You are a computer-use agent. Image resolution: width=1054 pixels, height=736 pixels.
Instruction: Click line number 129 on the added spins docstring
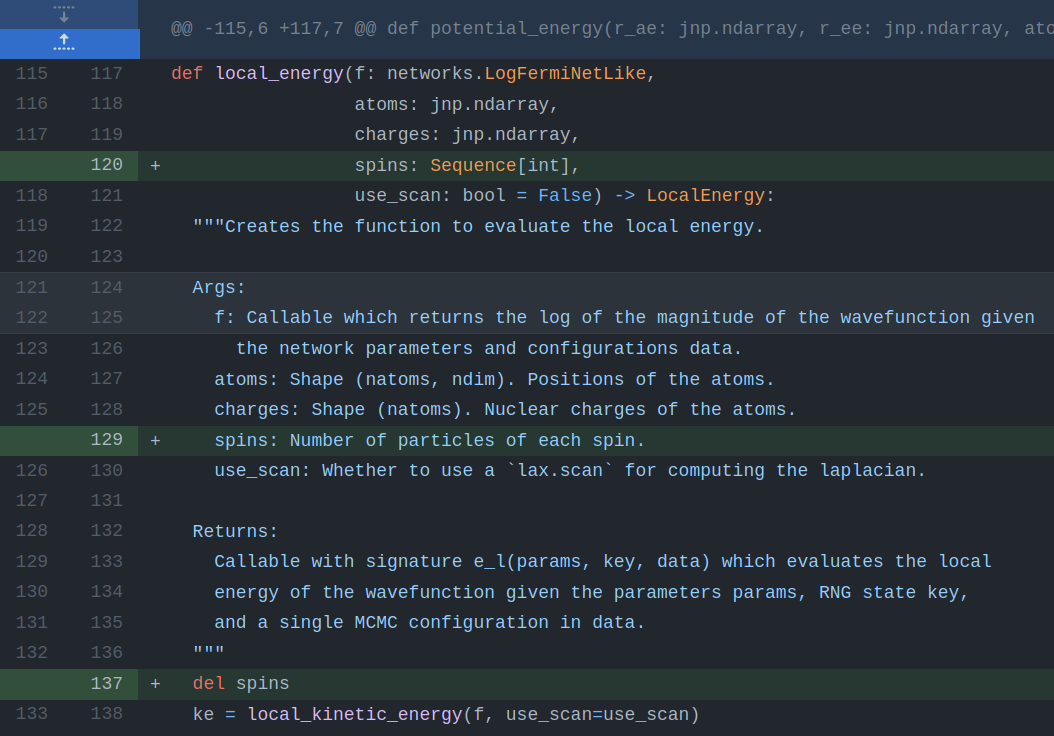click(x=106, y=440)
